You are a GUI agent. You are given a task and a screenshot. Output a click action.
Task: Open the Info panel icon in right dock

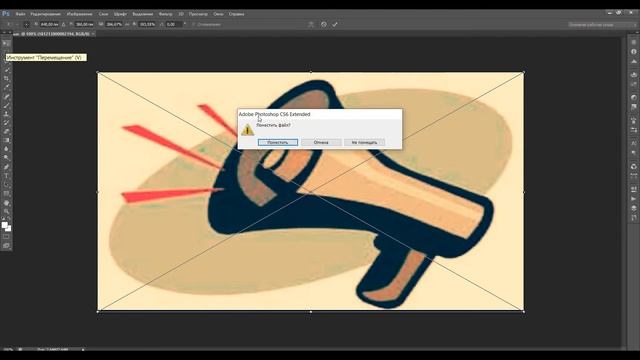tap(633, 52)
